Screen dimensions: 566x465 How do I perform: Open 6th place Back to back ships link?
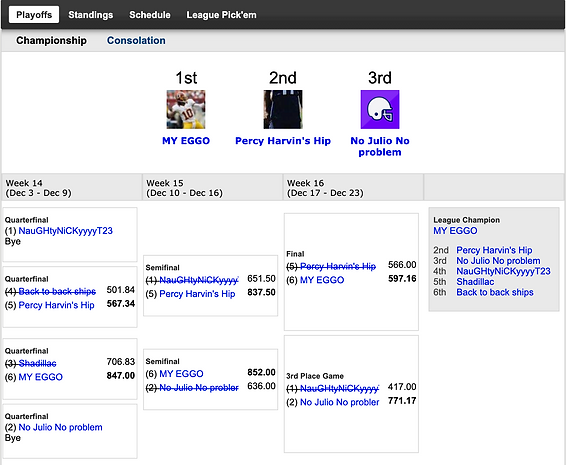click(495, 292)
